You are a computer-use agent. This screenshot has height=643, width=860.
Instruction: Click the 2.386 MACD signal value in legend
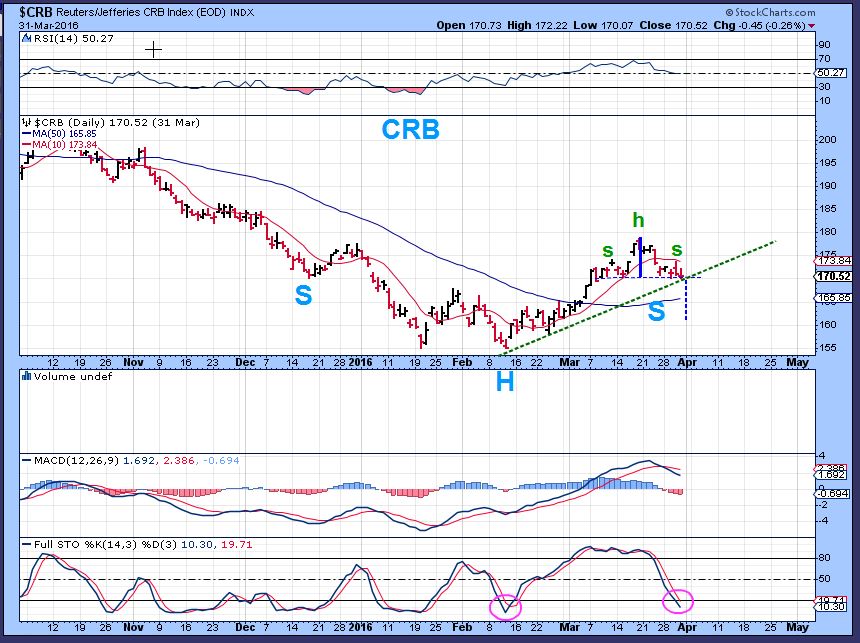179,460
